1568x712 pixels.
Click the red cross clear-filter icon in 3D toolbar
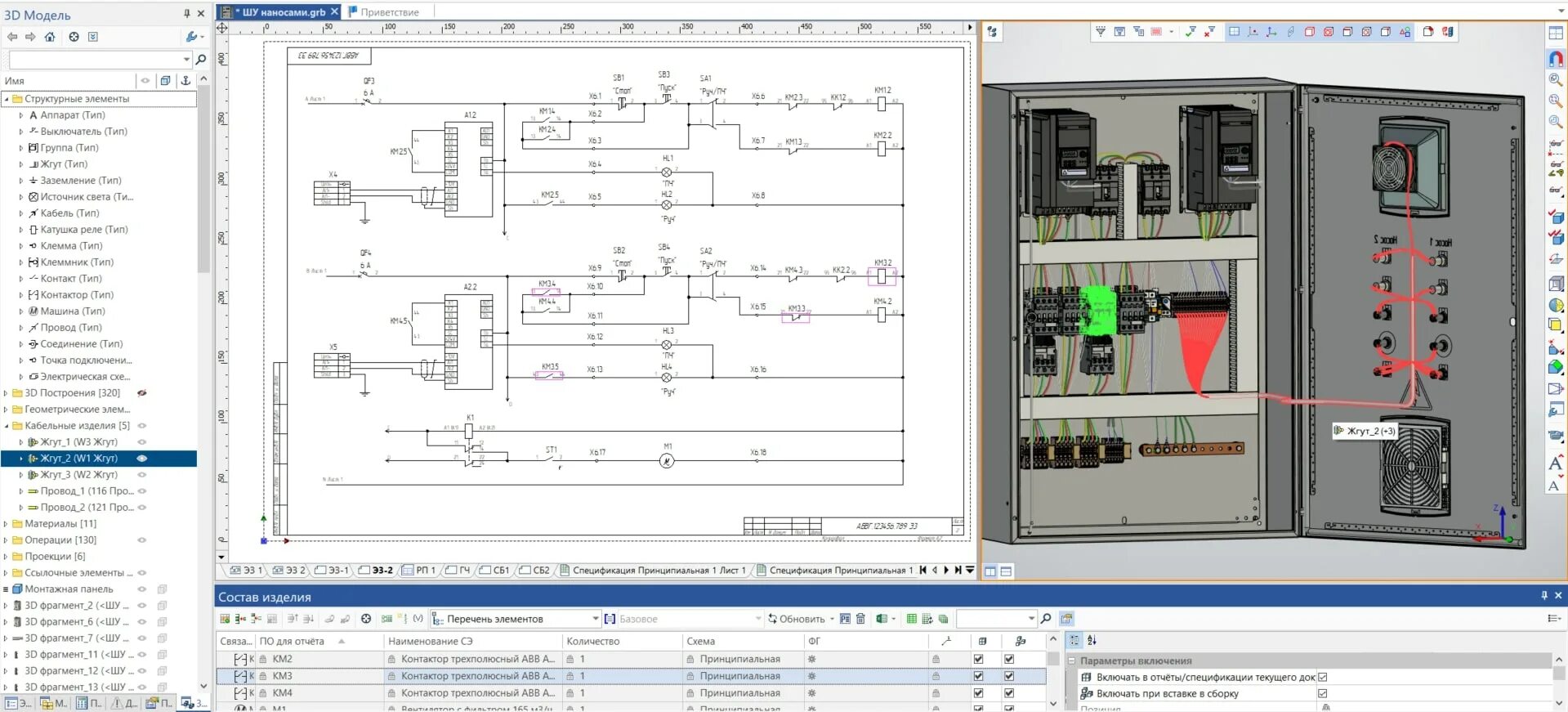click(1209, 32)
